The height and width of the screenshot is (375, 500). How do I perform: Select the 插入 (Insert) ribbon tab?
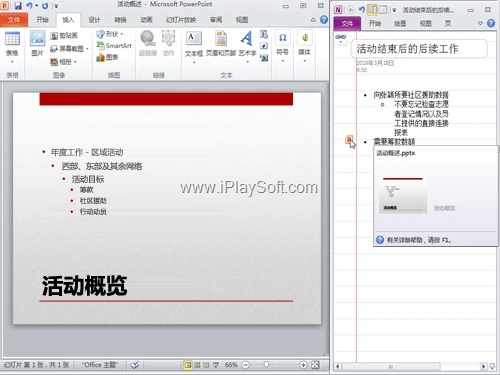point(68,20)
